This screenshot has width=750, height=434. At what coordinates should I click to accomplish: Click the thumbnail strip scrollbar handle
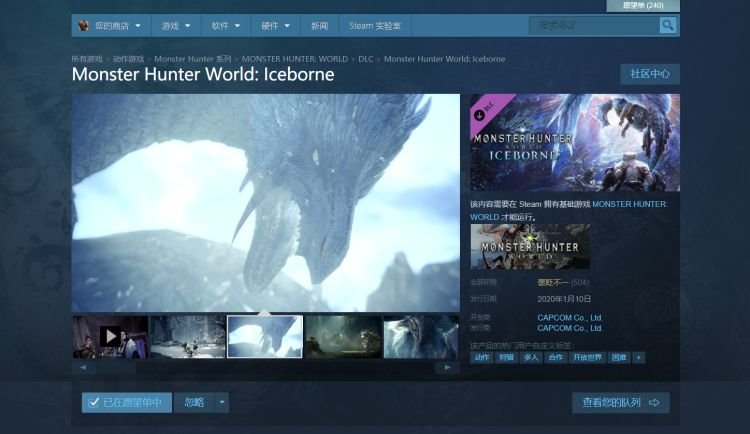pyautogui.click(x=116, y=367)
